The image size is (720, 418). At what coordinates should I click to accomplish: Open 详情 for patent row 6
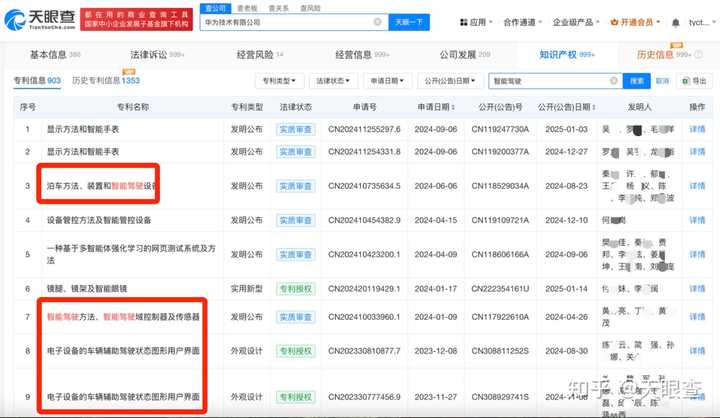pos(697,288)
